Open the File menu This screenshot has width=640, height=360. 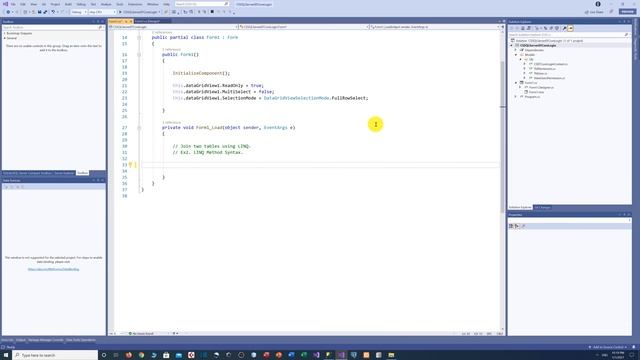[x=13, y=4]
